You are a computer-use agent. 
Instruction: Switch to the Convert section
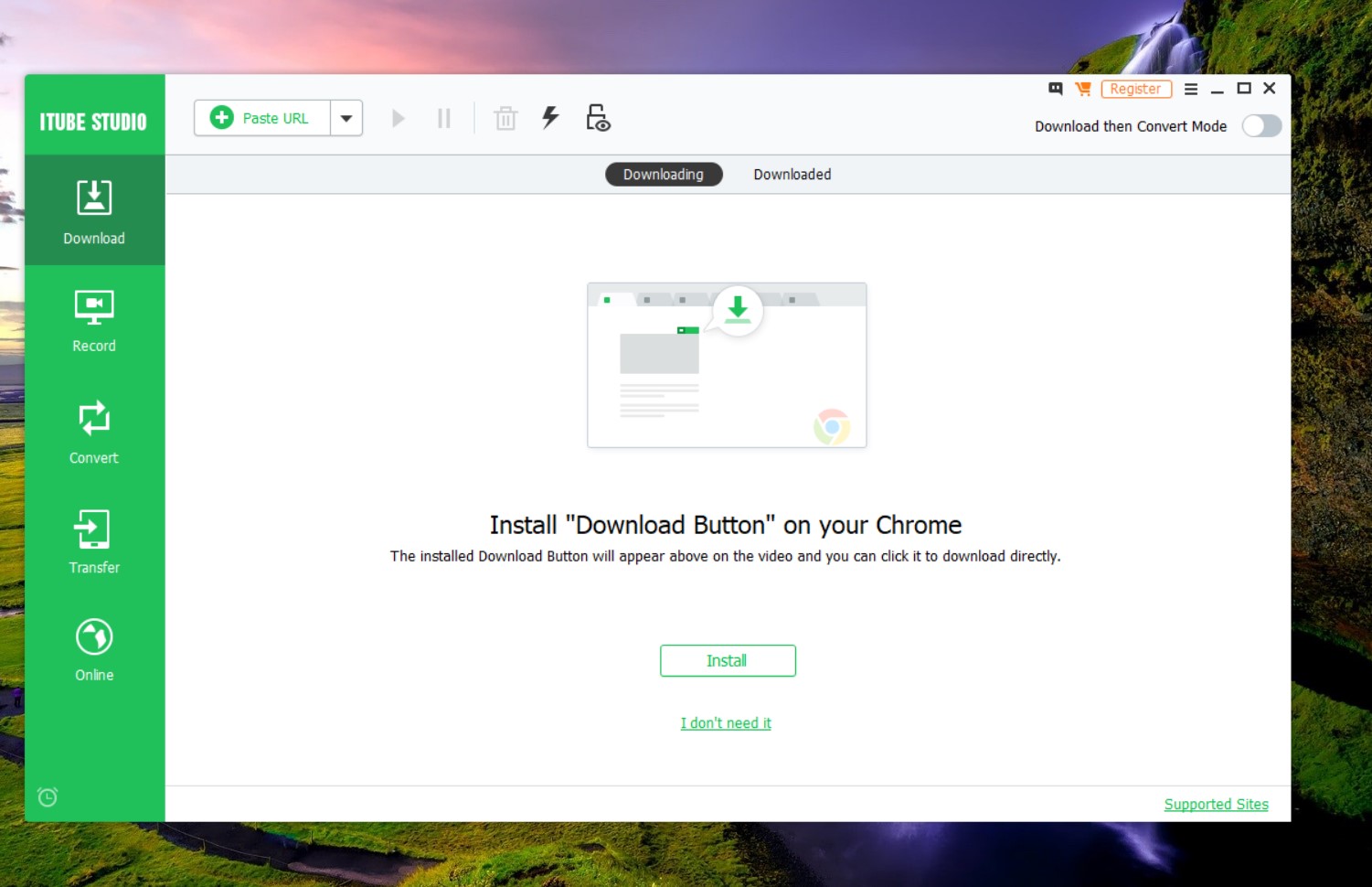94,432
